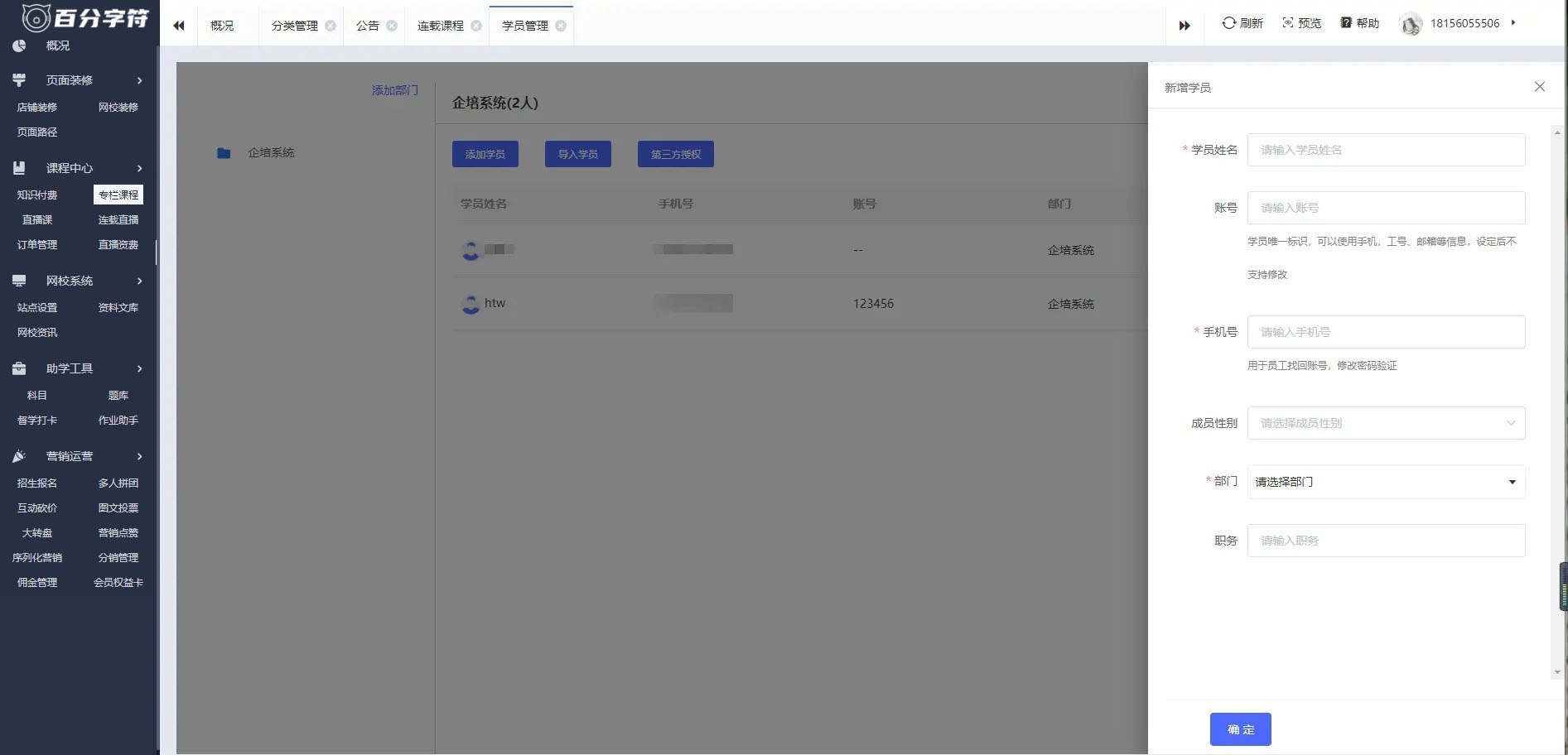Click the preview icon in top bar

[x=1287, y=23]
